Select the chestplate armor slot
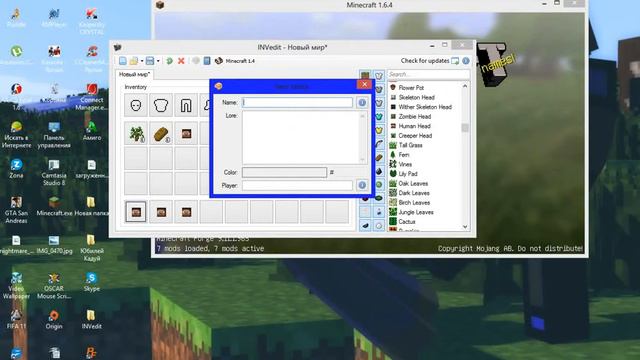The height and width of the screenshot is (360, 640). (x=161, y=105)
